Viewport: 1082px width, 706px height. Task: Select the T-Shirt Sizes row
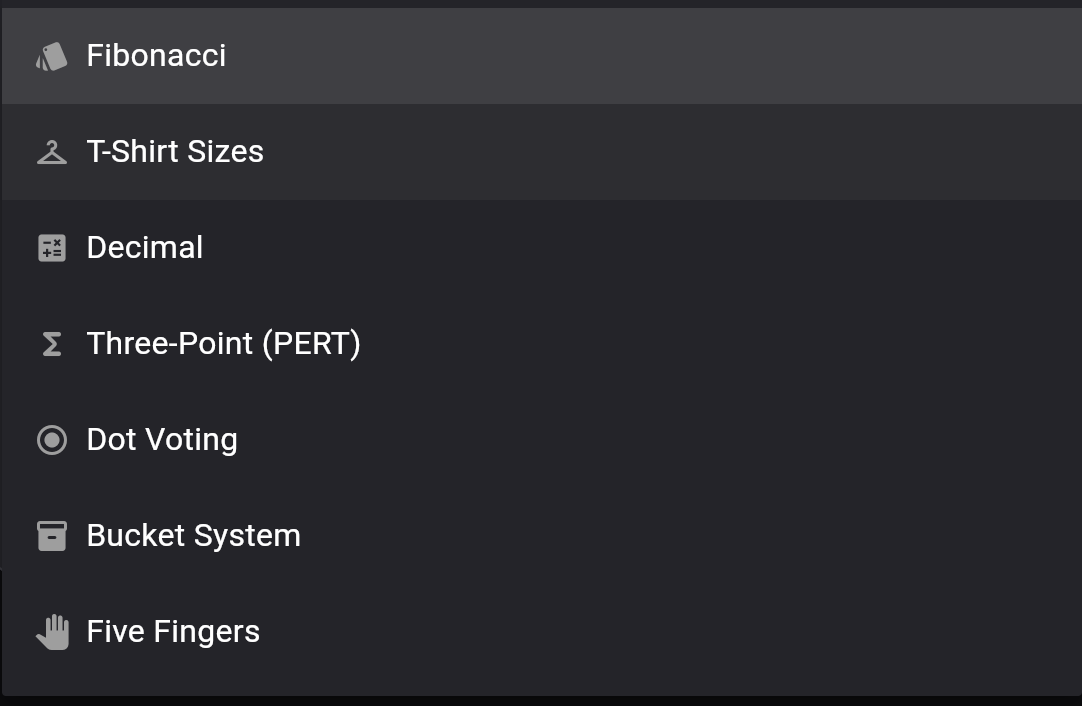400,151
